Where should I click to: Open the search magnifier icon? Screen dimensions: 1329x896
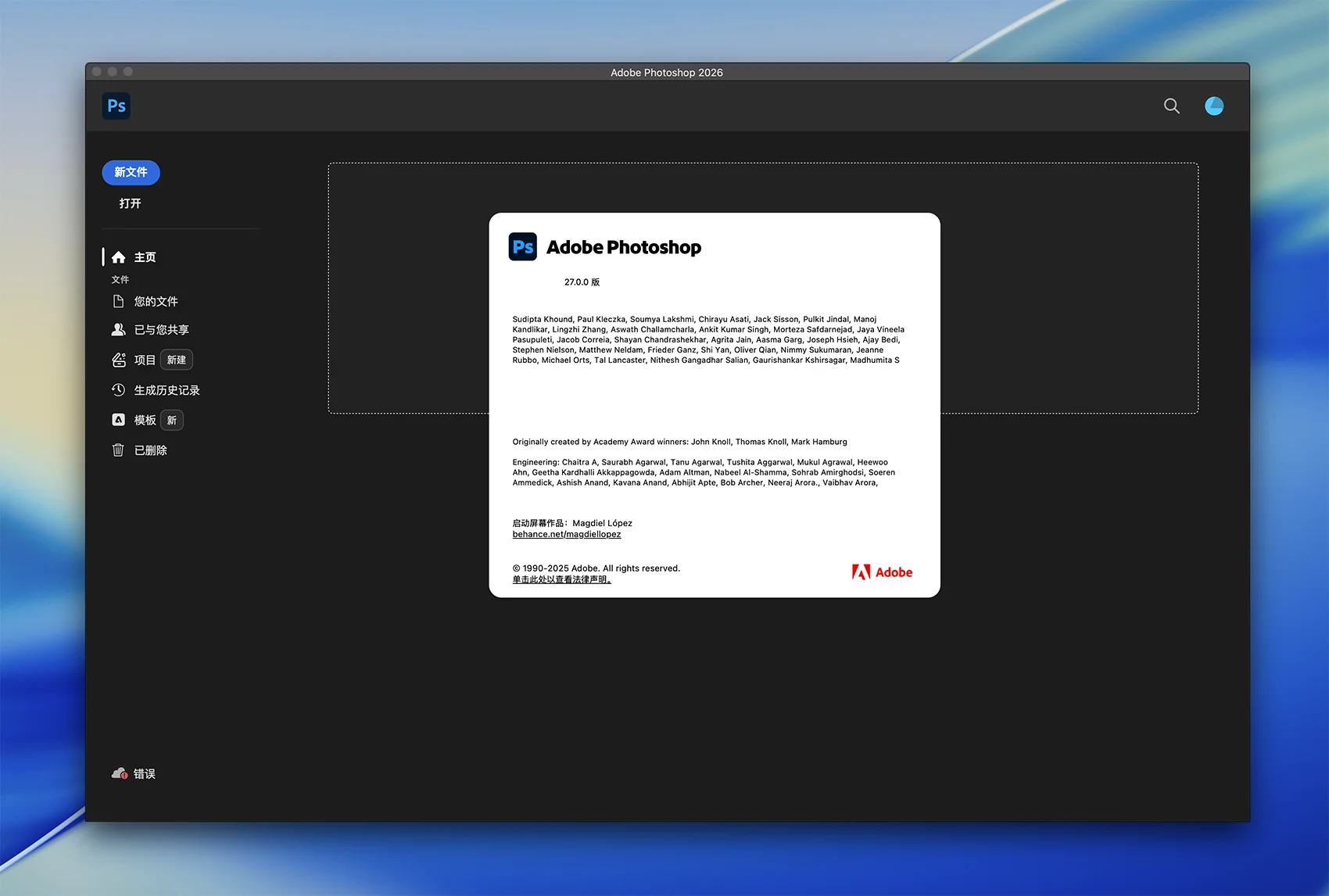click(x=1171, y=106)
